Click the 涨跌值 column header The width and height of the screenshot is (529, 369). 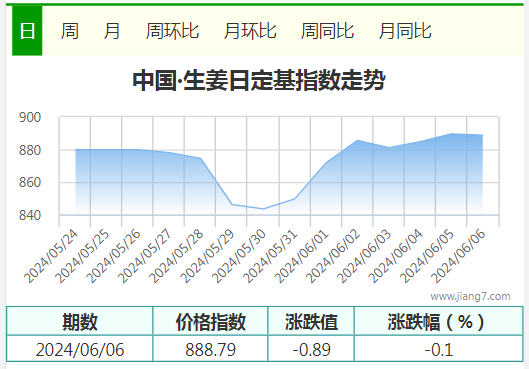[x=311, y=321]
